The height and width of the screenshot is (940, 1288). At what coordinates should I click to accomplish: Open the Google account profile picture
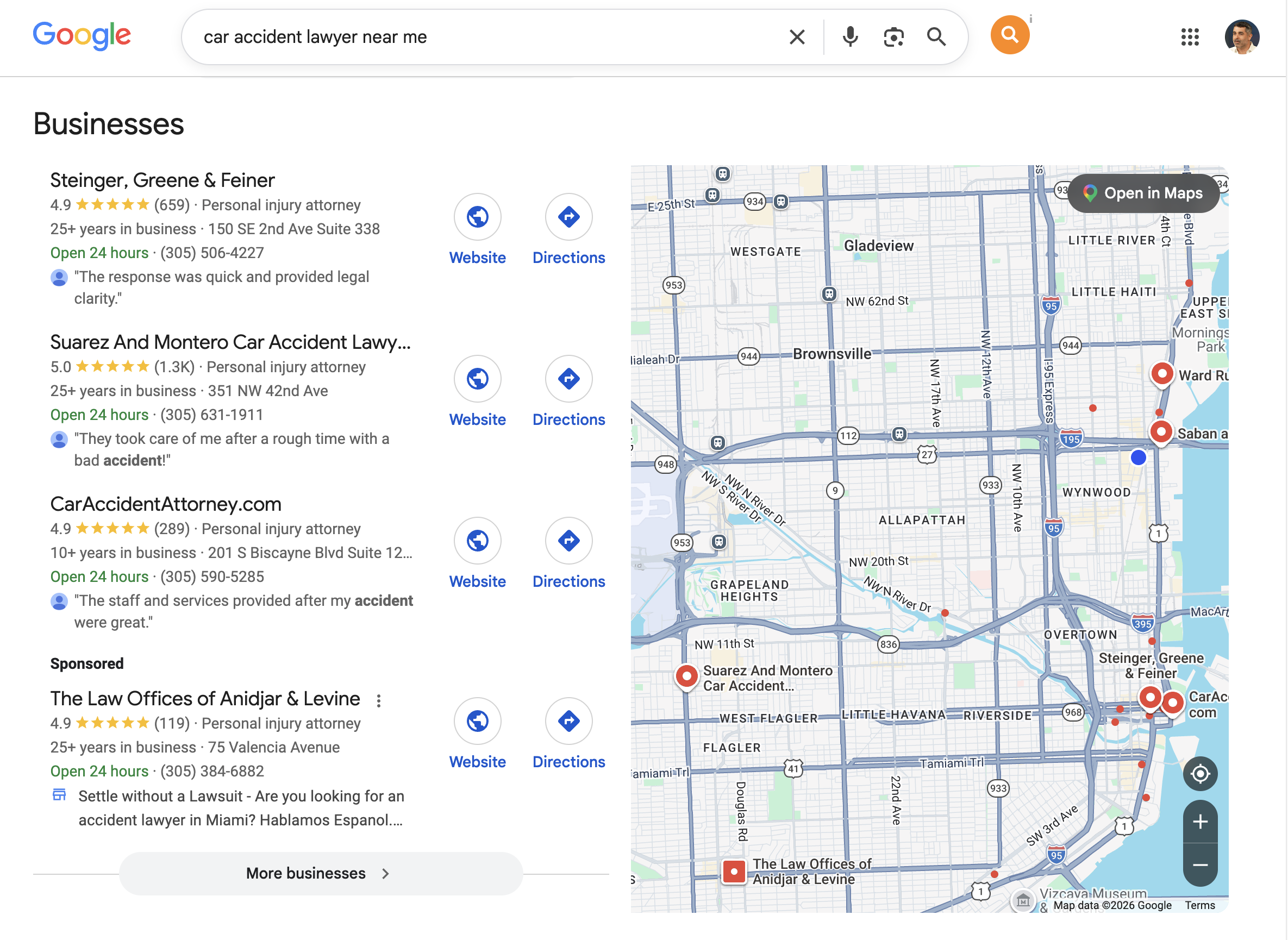click(1241, 37)
